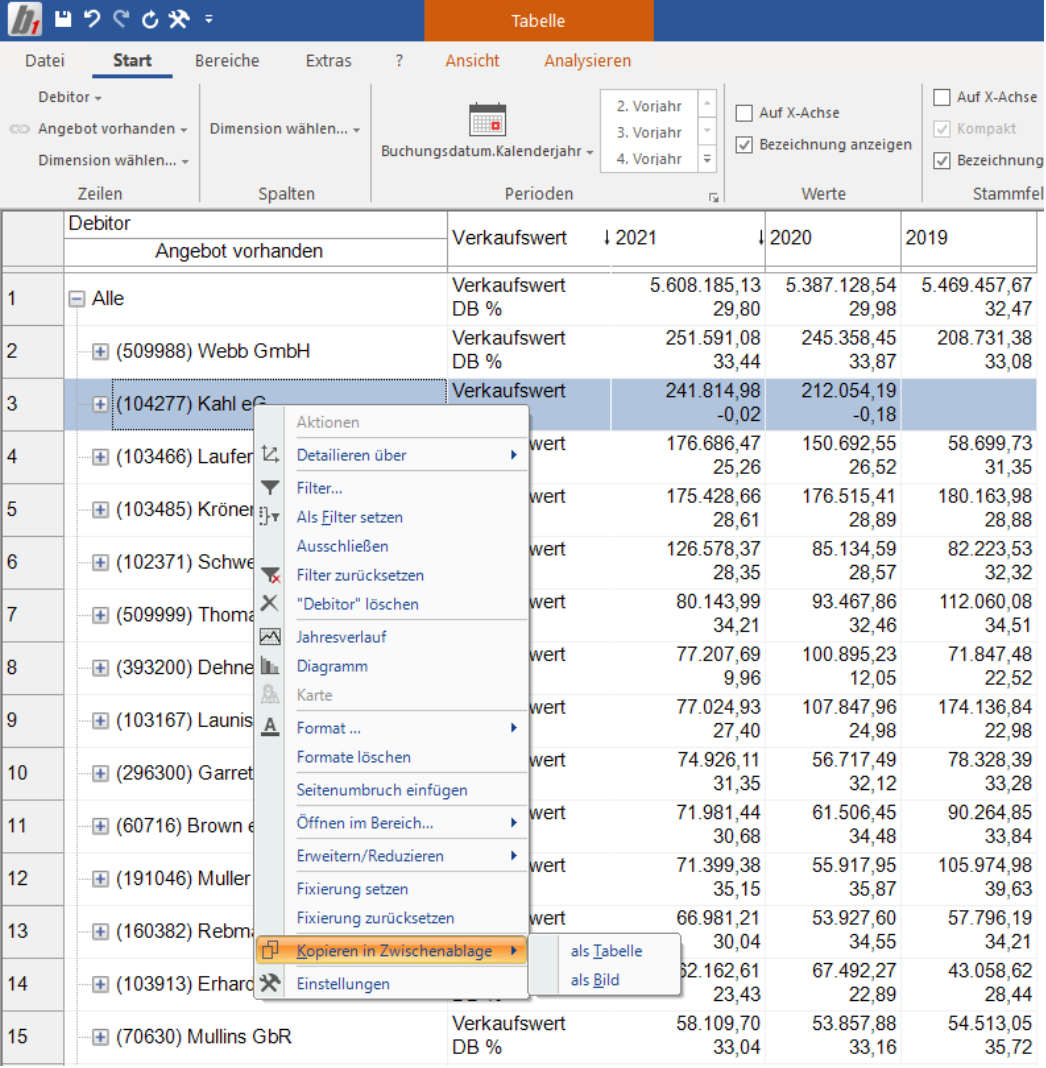This screenshot has height=1068, width=1046.
Task: Choose als Tabelle in the copy submenu
Action: [606, 950]
